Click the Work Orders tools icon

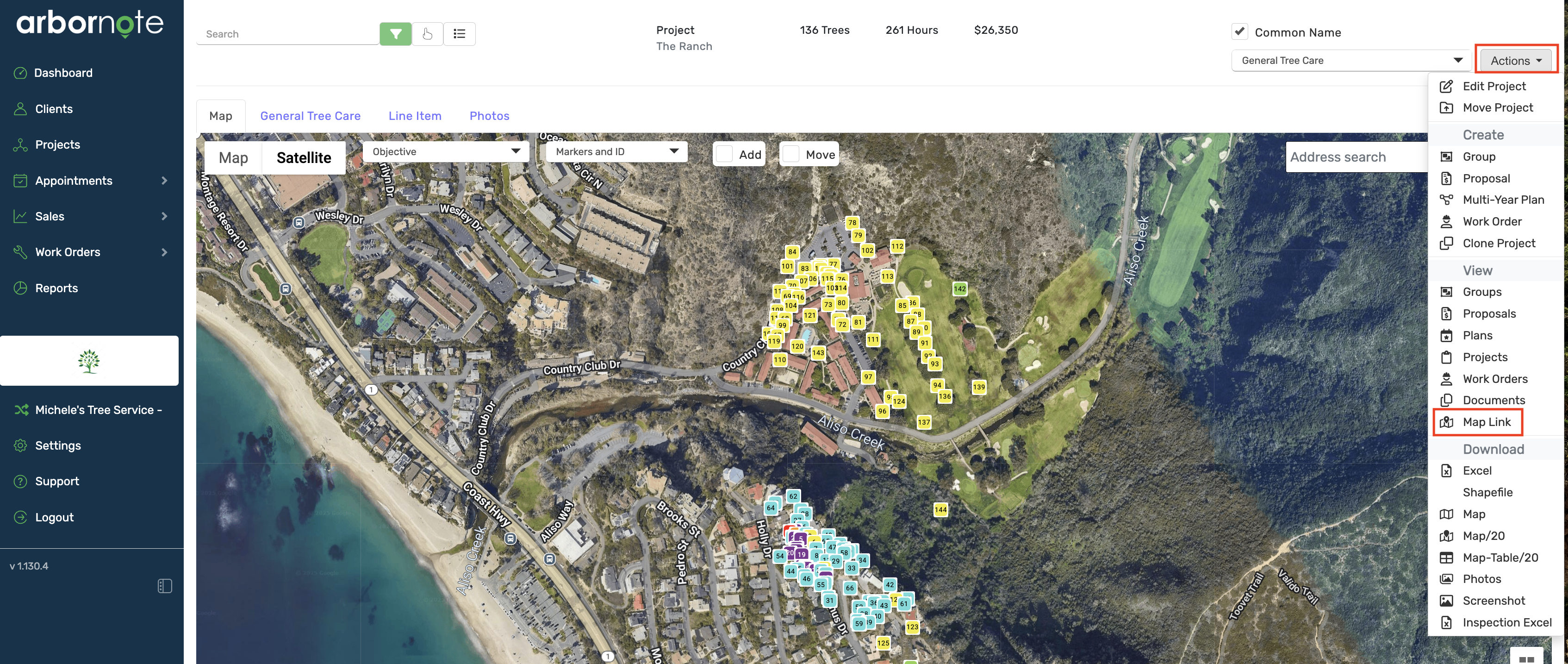tap(20, 251)
